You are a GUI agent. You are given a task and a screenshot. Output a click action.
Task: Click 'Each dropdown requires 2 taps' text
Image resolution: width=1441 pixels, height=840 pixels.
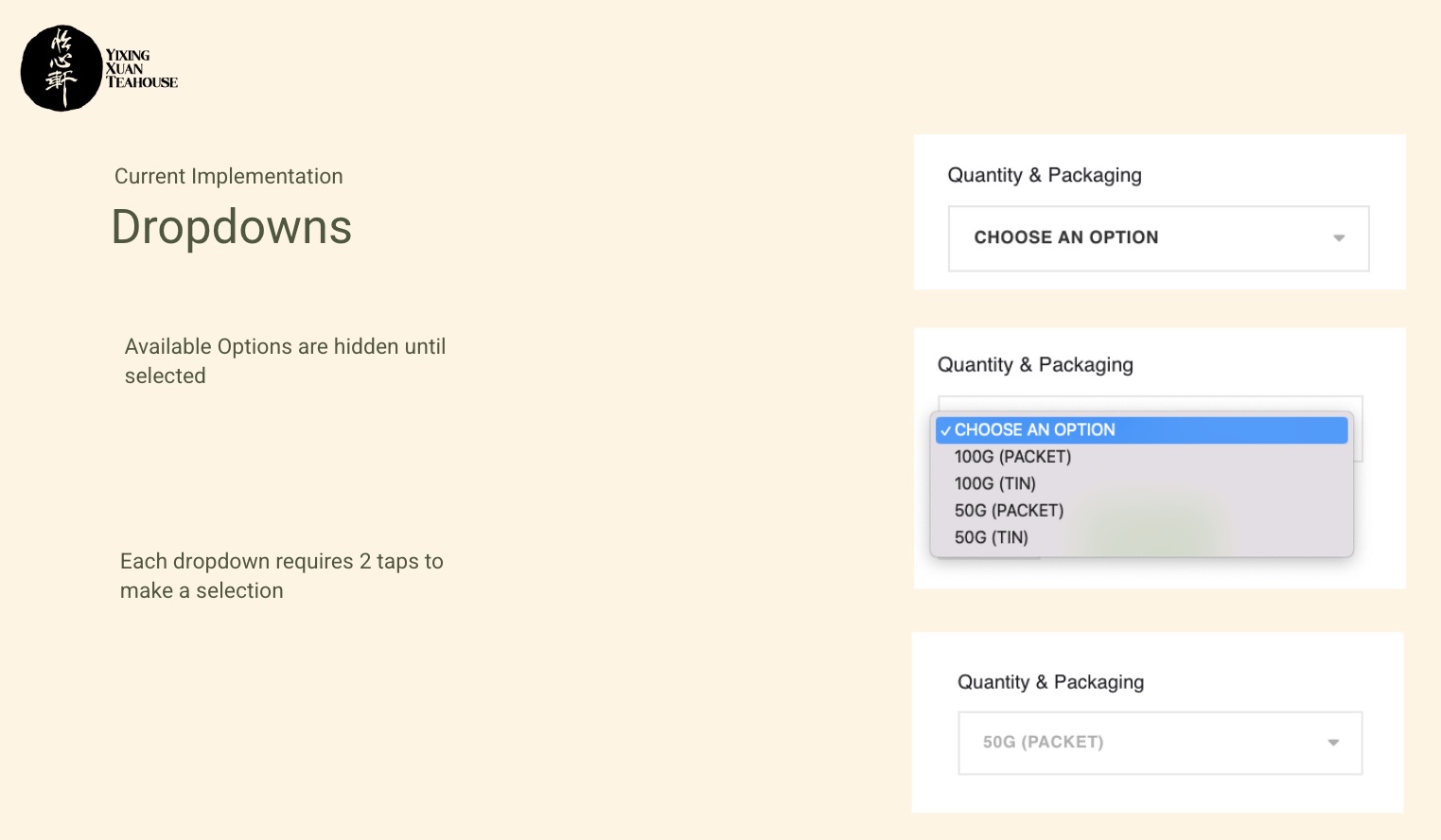(x=282, y=576)
